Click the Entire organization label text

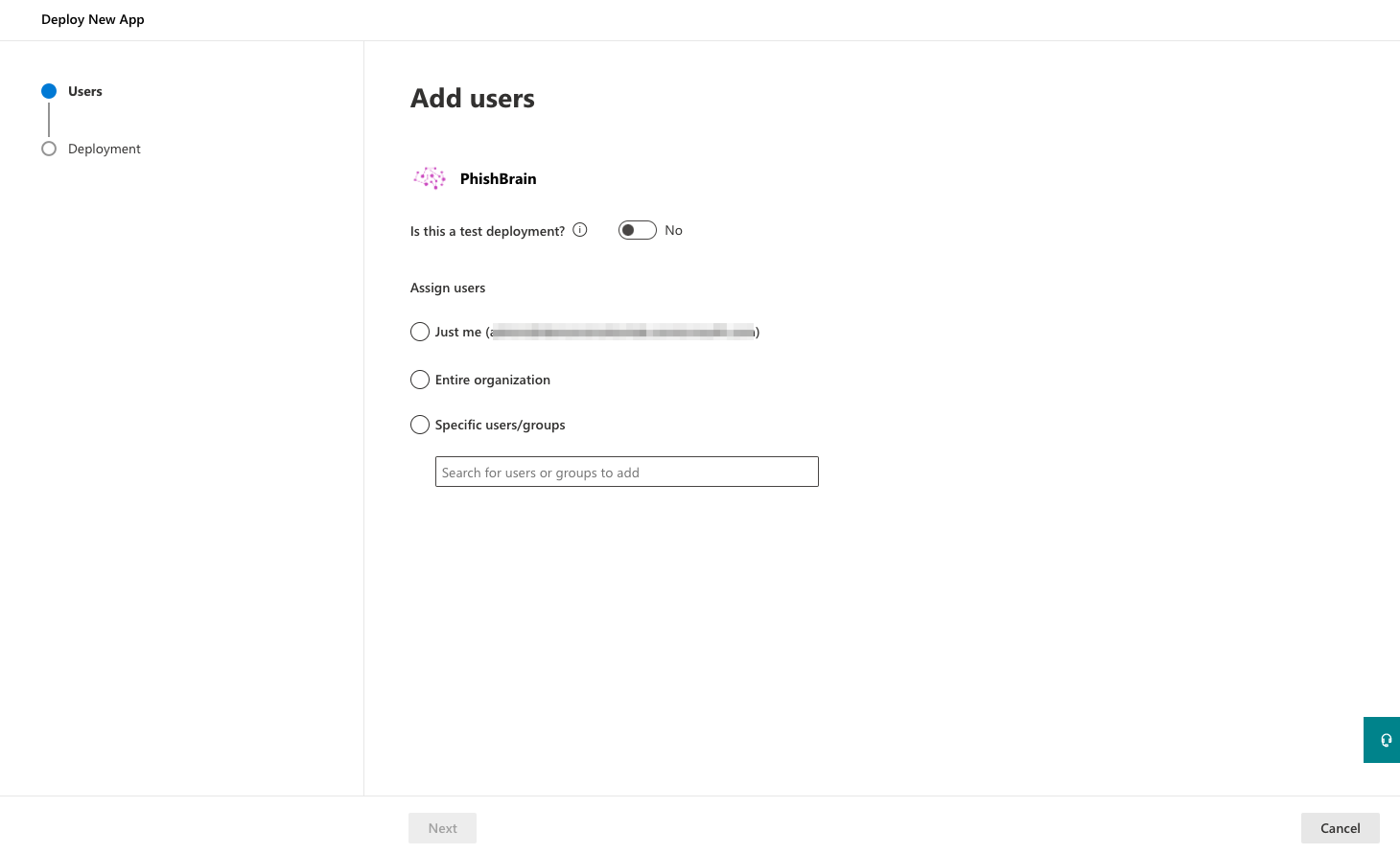tap(493, 380)
